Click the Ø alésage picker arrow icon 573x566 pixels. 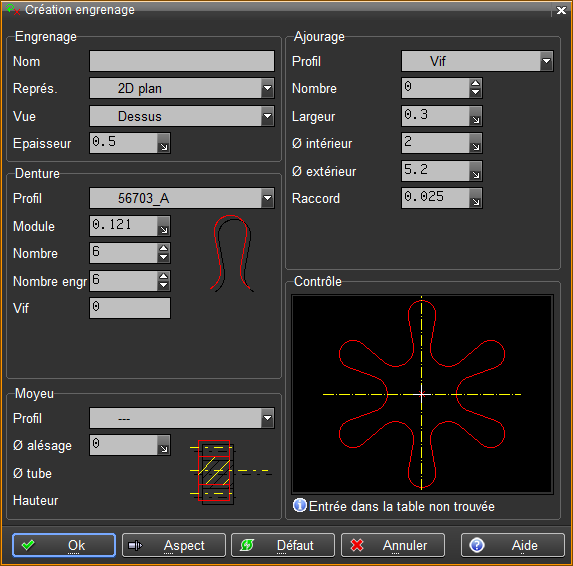(164, 445)
